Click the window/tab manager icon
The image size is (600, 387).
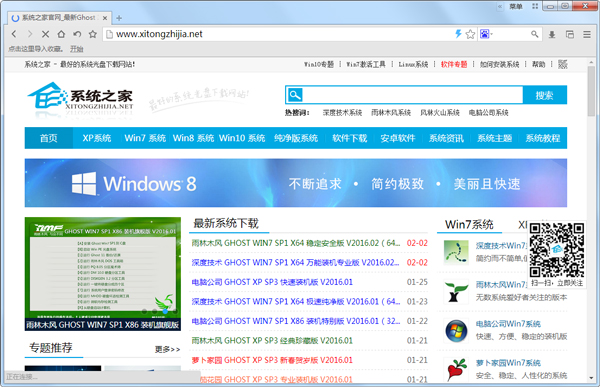pos(570,34)
